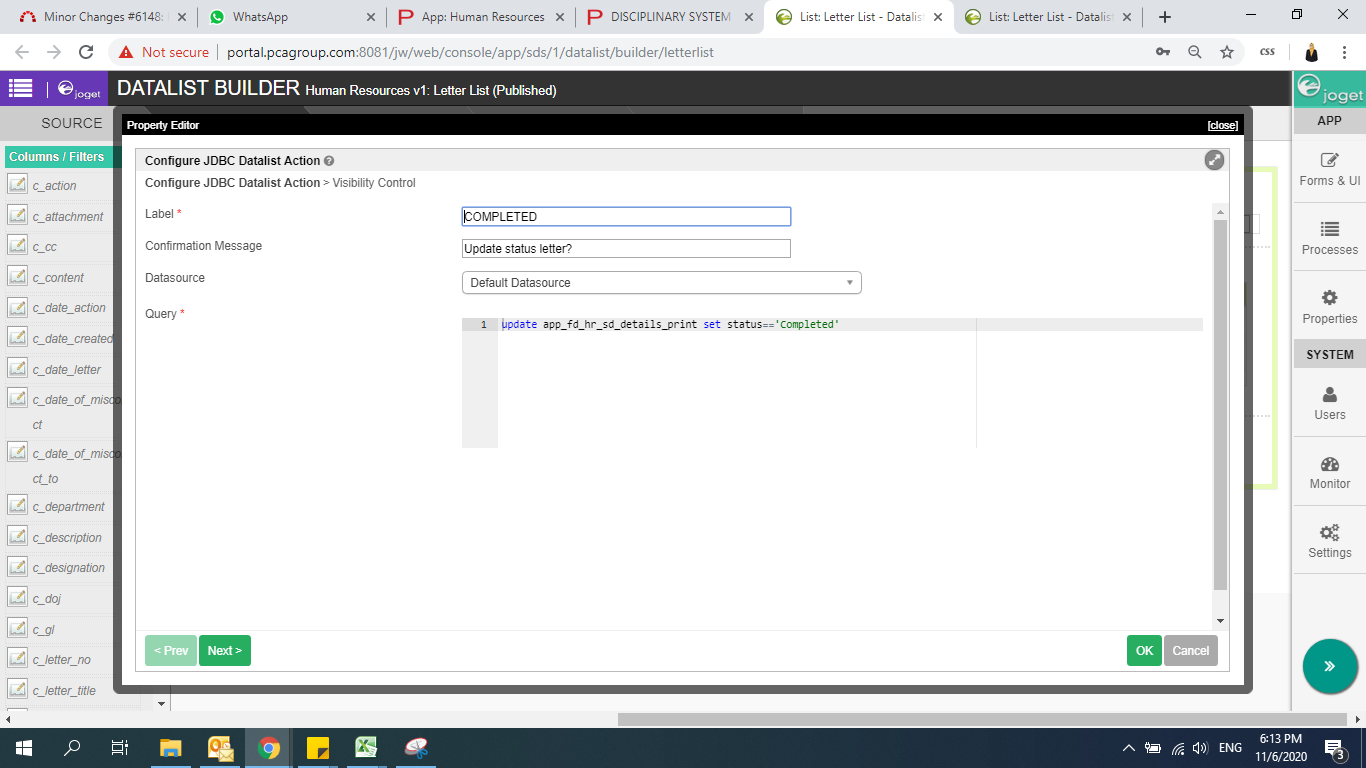Open Outlook from the taskbar
1366x768 pixels.
[220, 747]
